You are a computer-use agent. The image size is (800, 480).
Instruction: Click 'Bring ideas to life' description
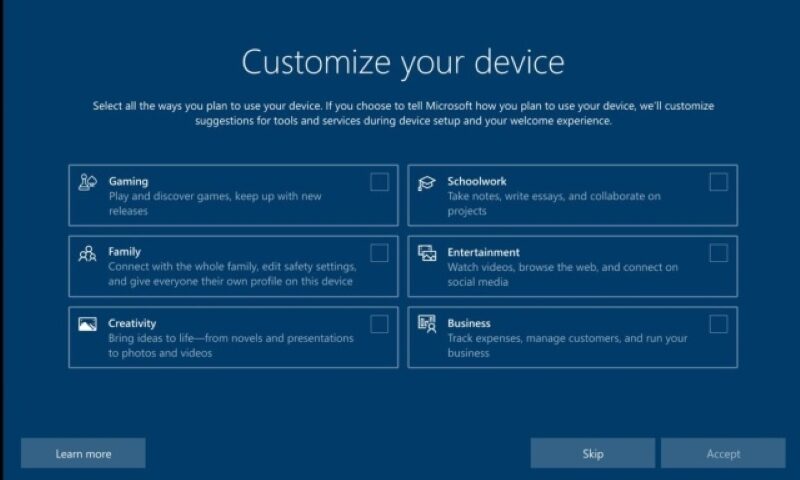click(231, 345)
